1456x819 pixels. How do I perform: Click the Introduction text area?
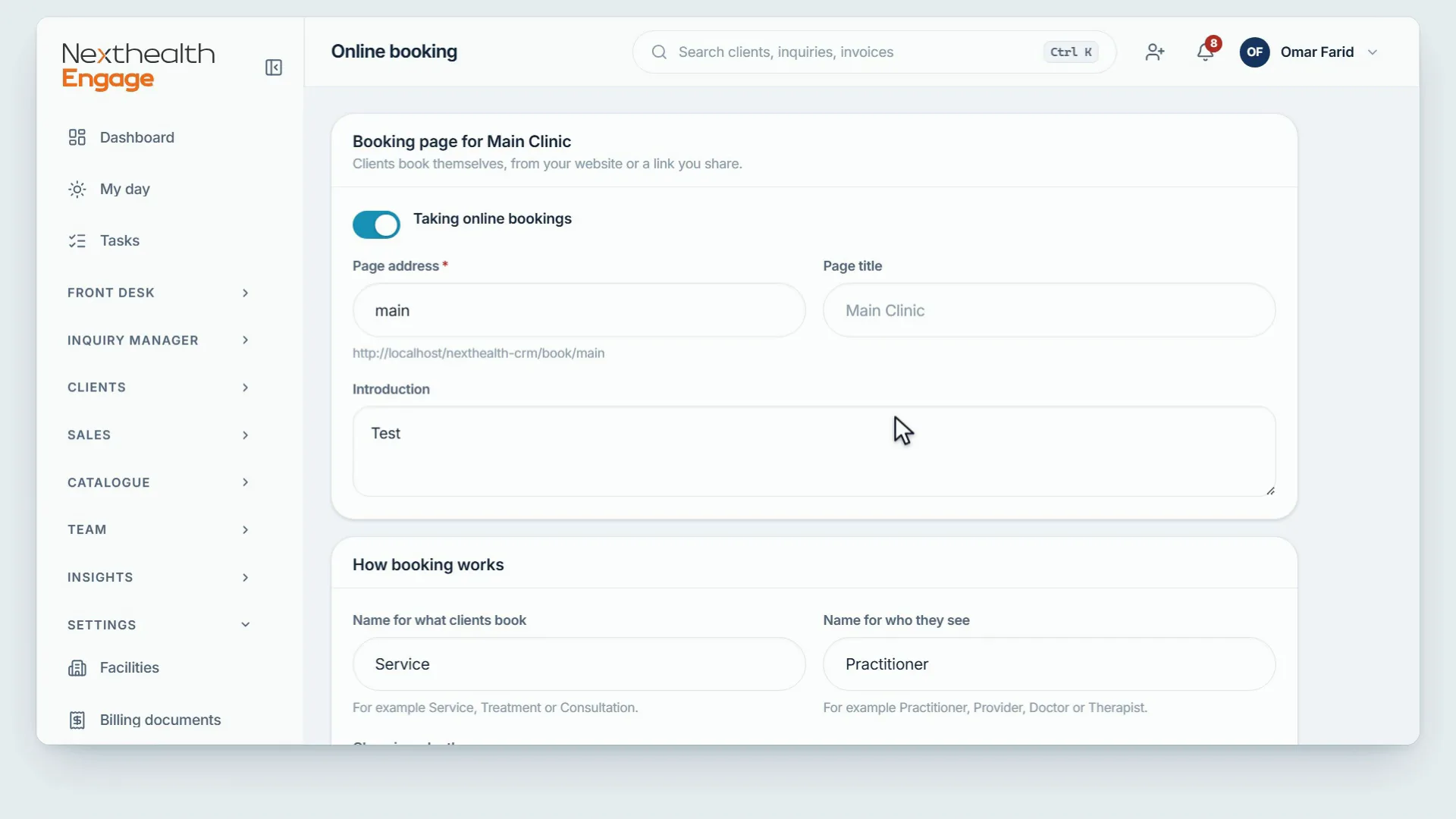pos(814,451)
